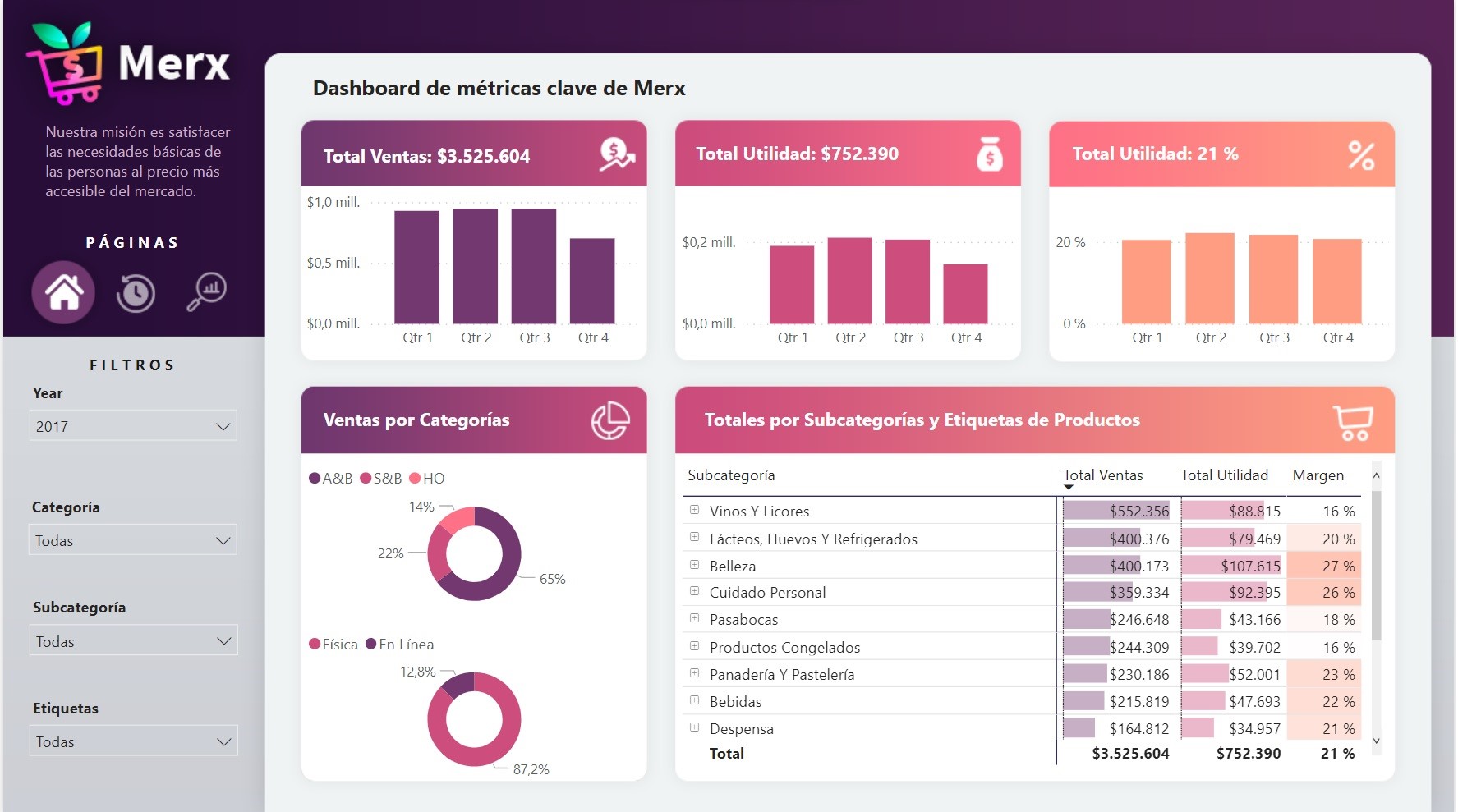
Task: Open the history clock page icon
Action: click(136, 293)
